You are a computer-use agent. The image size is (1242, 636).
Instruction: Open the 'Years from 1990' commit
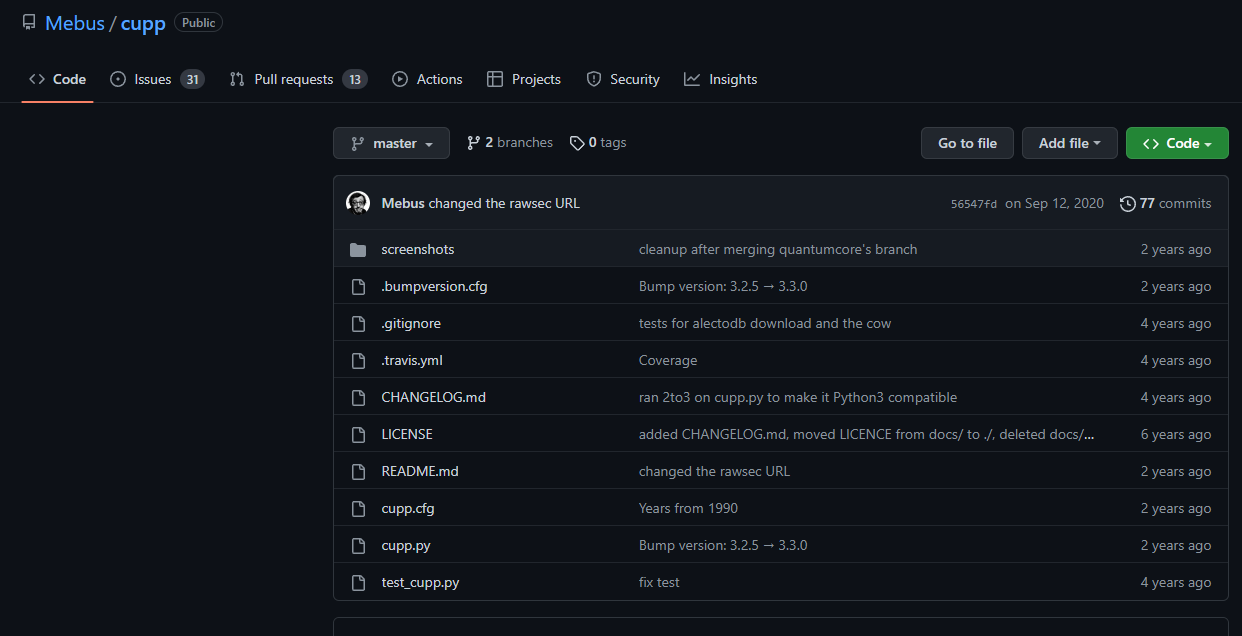tap(688, 508)
